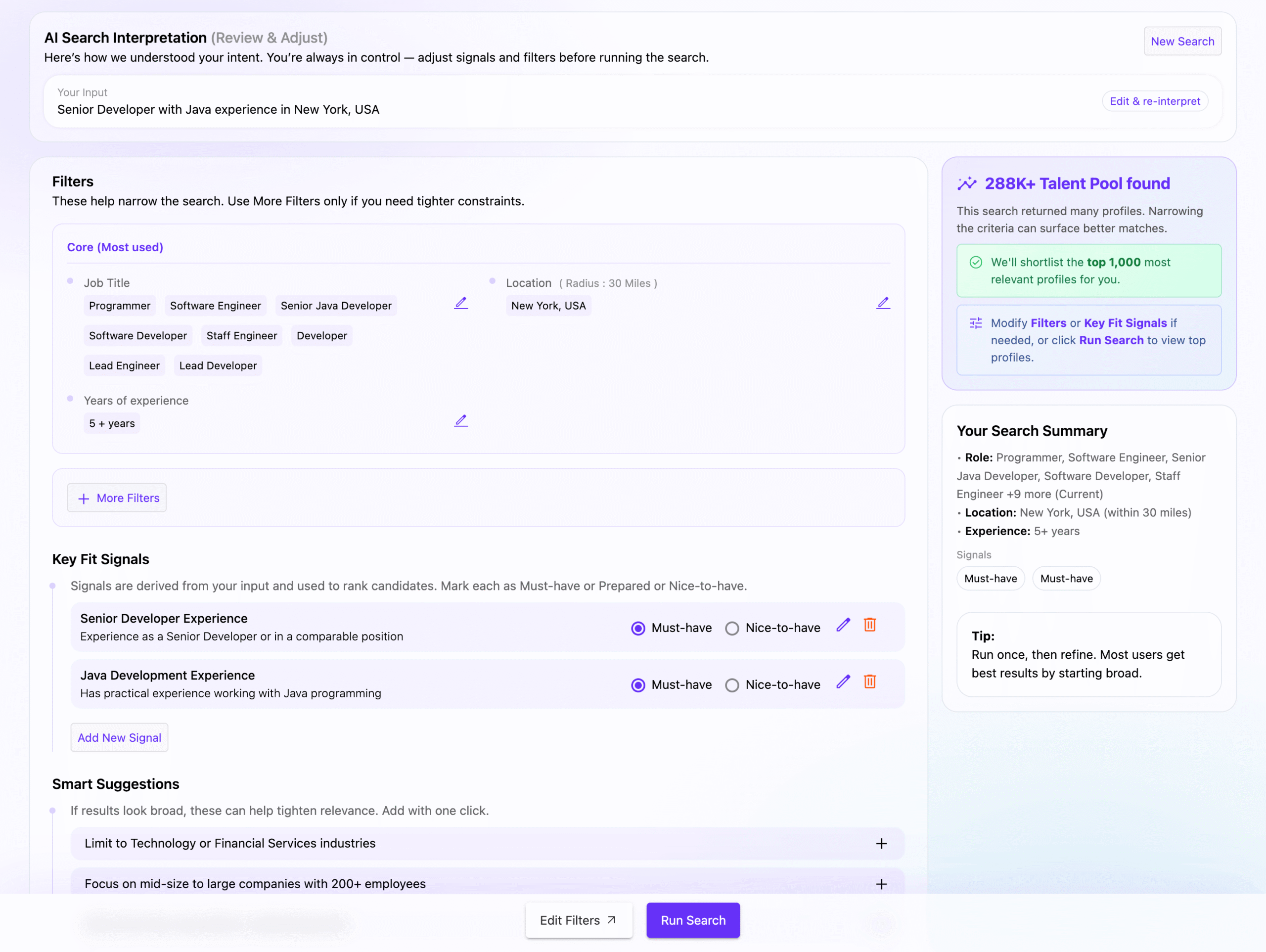The width and height of the screenshot is (1266, 952).
Task: Edit Years of experience pencil icon
Action: click(x=461, y=421)
